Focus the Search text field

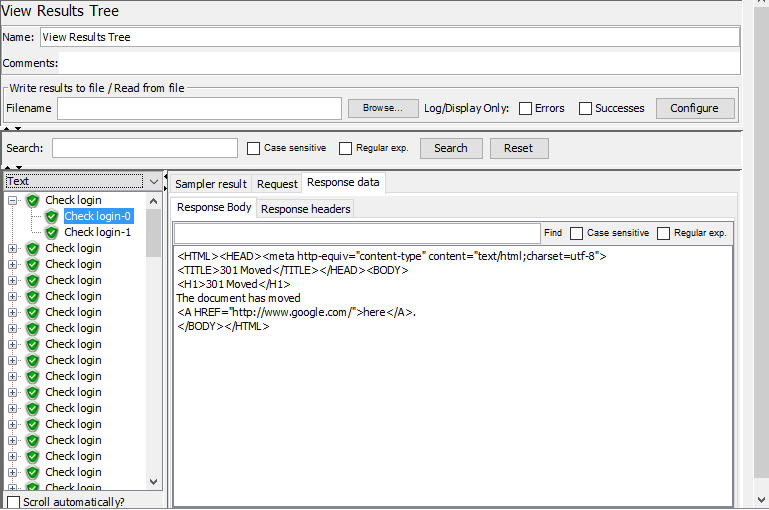[145, 148]
